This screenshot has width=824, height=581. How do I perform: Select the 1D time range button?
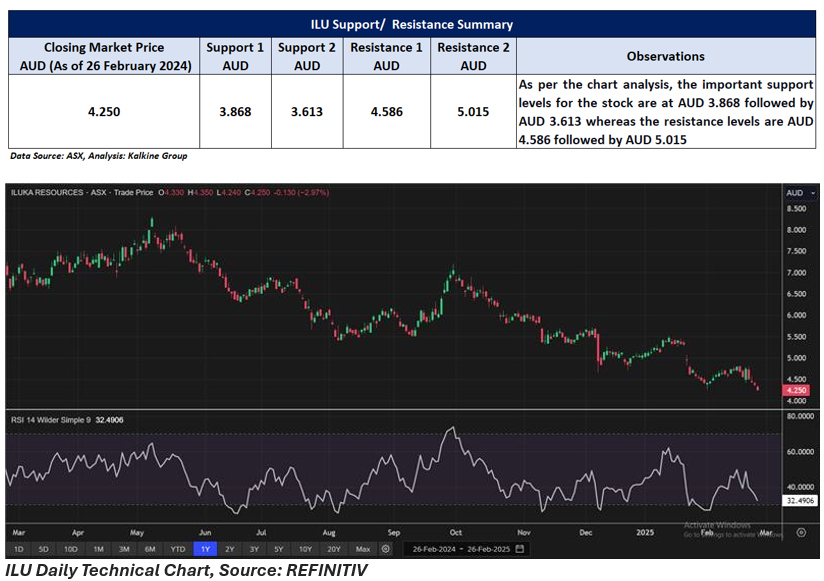(18, 549)
